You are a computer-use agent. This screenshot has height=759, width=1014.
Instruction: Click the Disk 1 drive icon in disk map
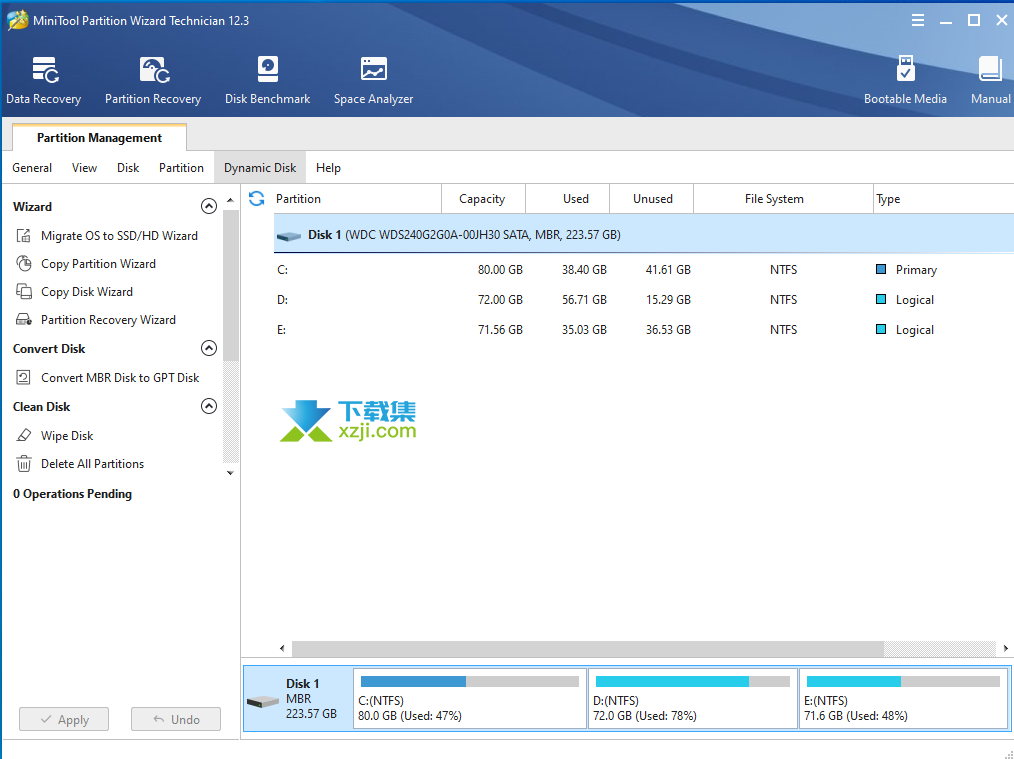point(263,701)
